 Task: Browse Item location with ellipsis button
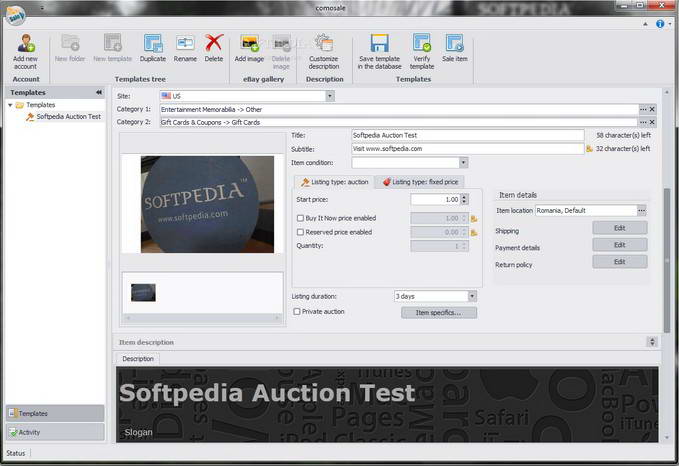[642, 210]
